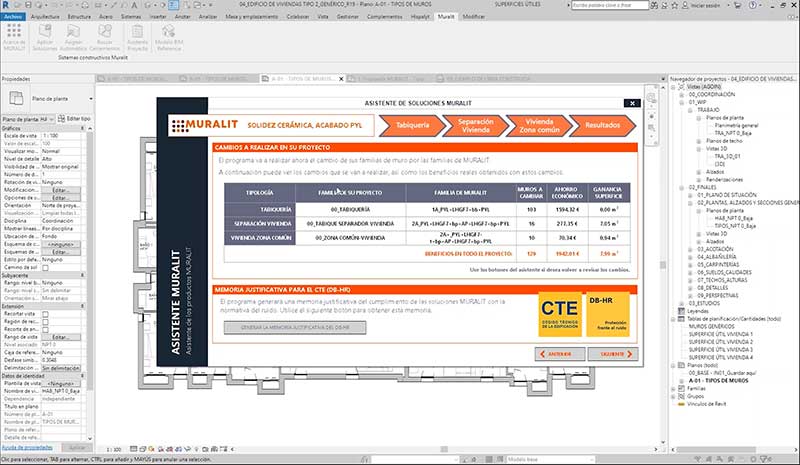This screenshot has width=800, height=465.
Task: Click the search keyword input field
Action: click(610, 5)
